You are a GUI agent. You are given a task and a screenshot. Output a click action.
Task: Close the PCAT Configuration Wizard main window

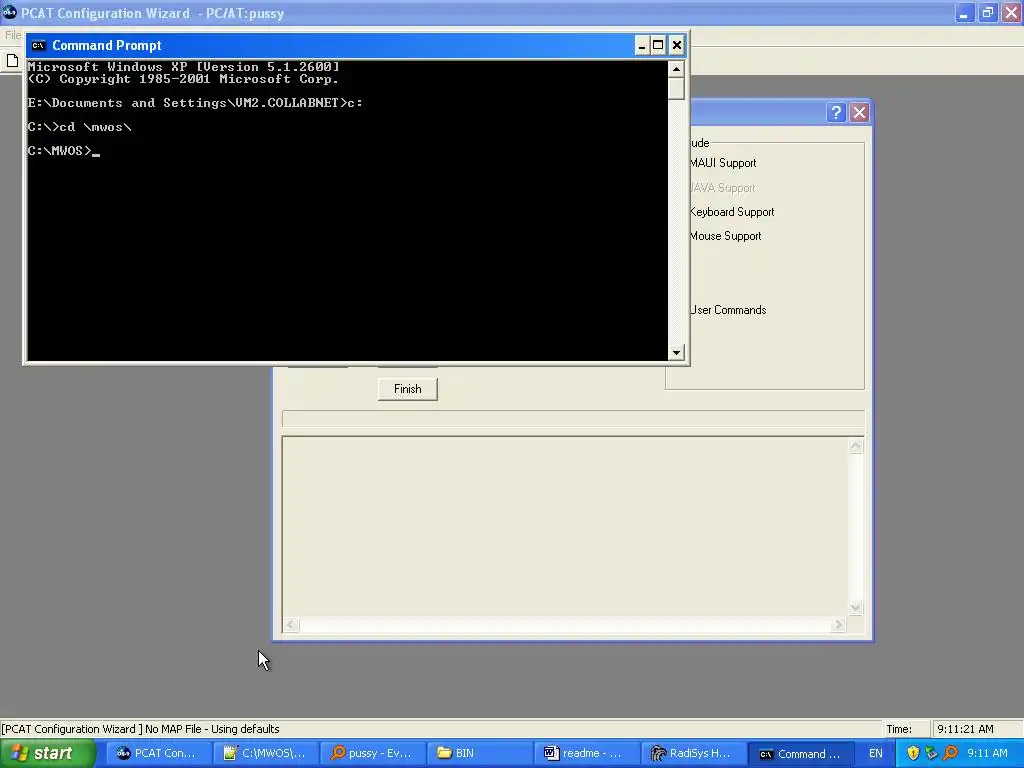click(x=1012, y=13)
